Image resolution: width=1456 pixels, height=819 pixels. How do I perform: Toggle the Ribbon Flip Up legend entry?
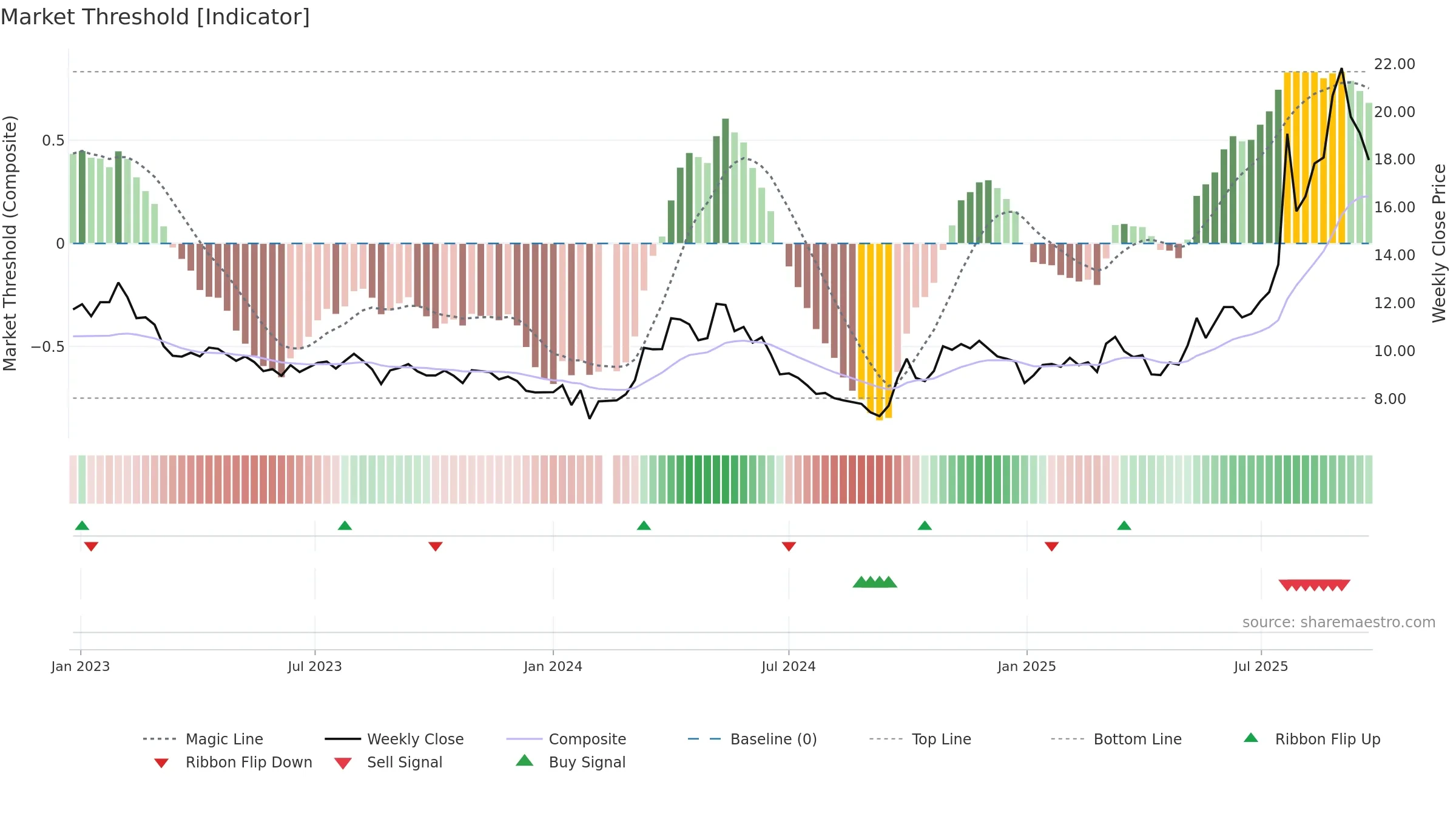click(1312, 739)
